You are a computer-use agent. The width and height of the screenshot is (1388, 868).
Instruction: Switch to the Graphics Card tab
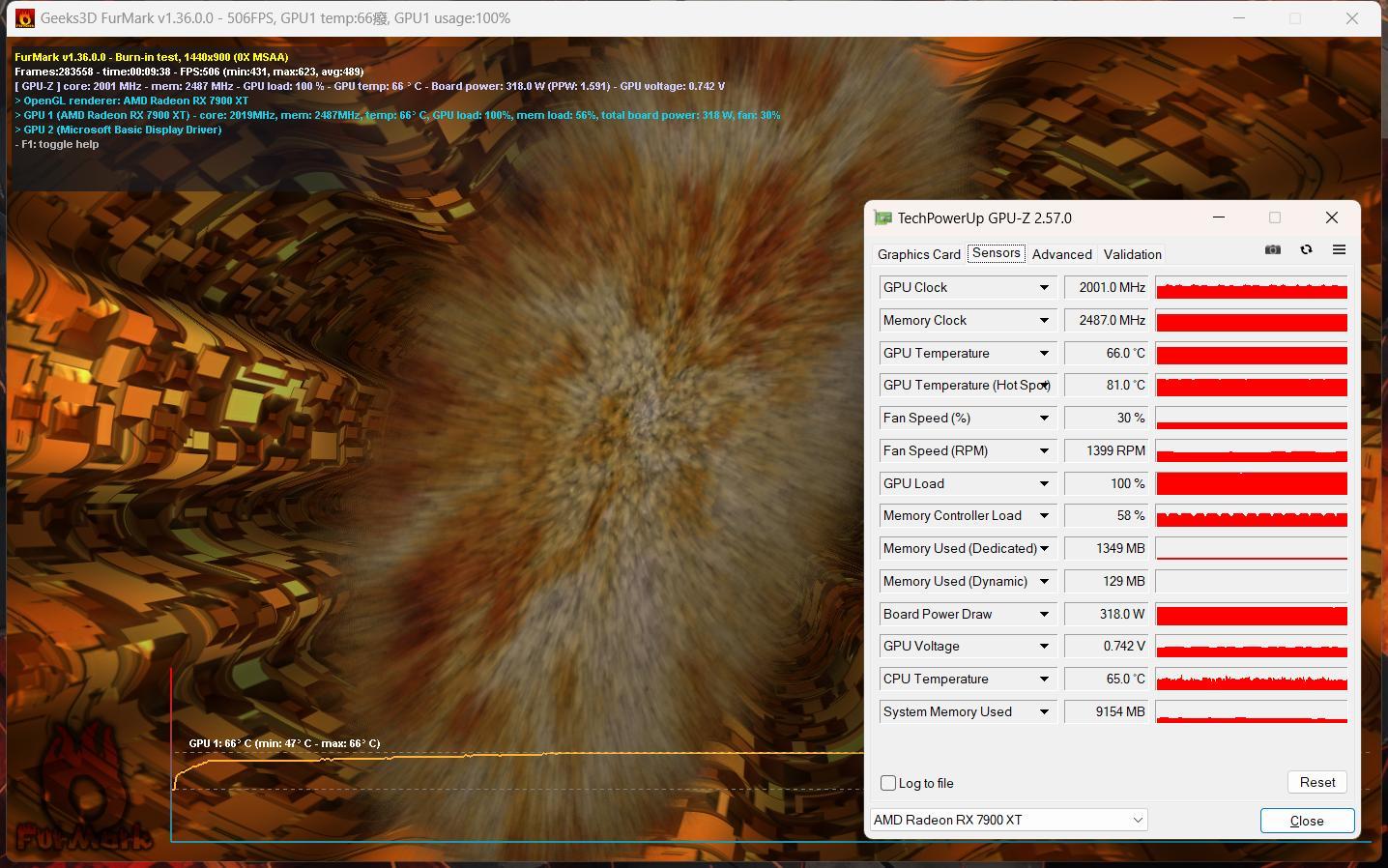click(x=919, y=254)
